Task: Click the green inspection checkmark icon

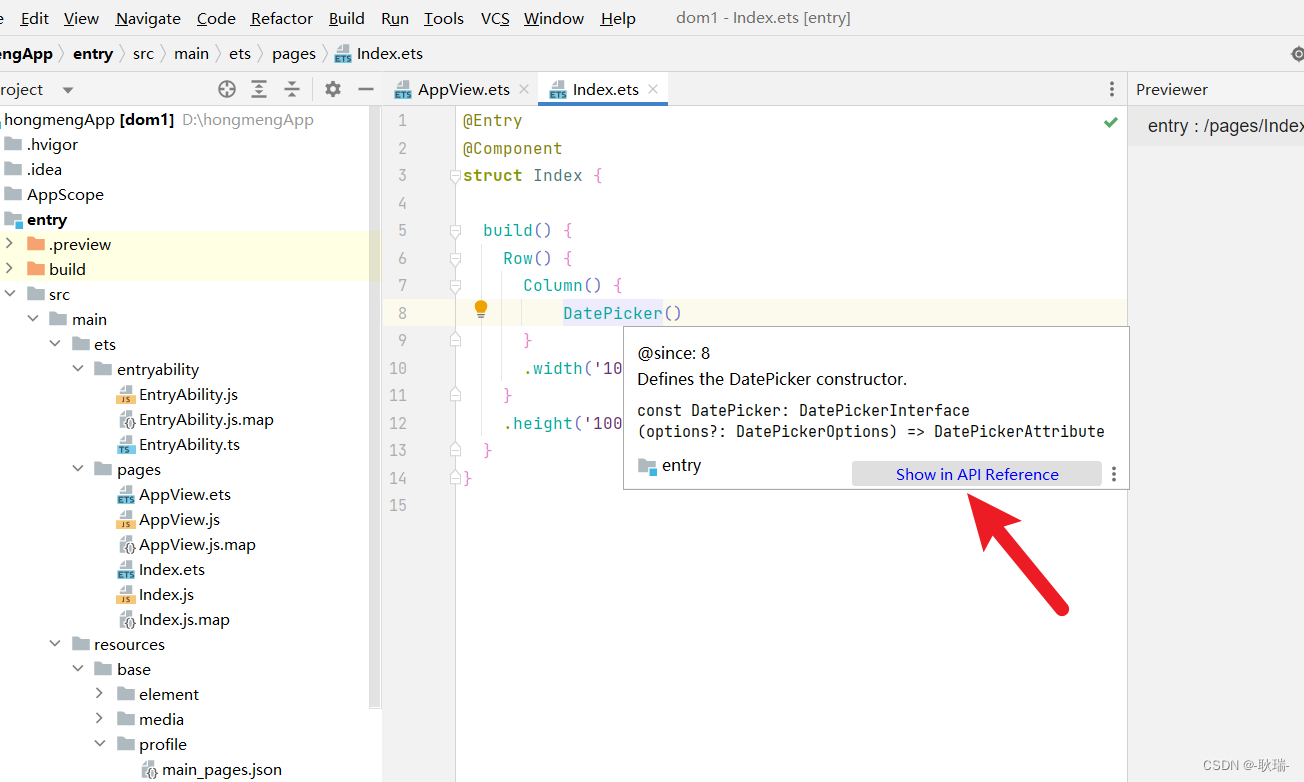Action: click(x=1111, y=122)
